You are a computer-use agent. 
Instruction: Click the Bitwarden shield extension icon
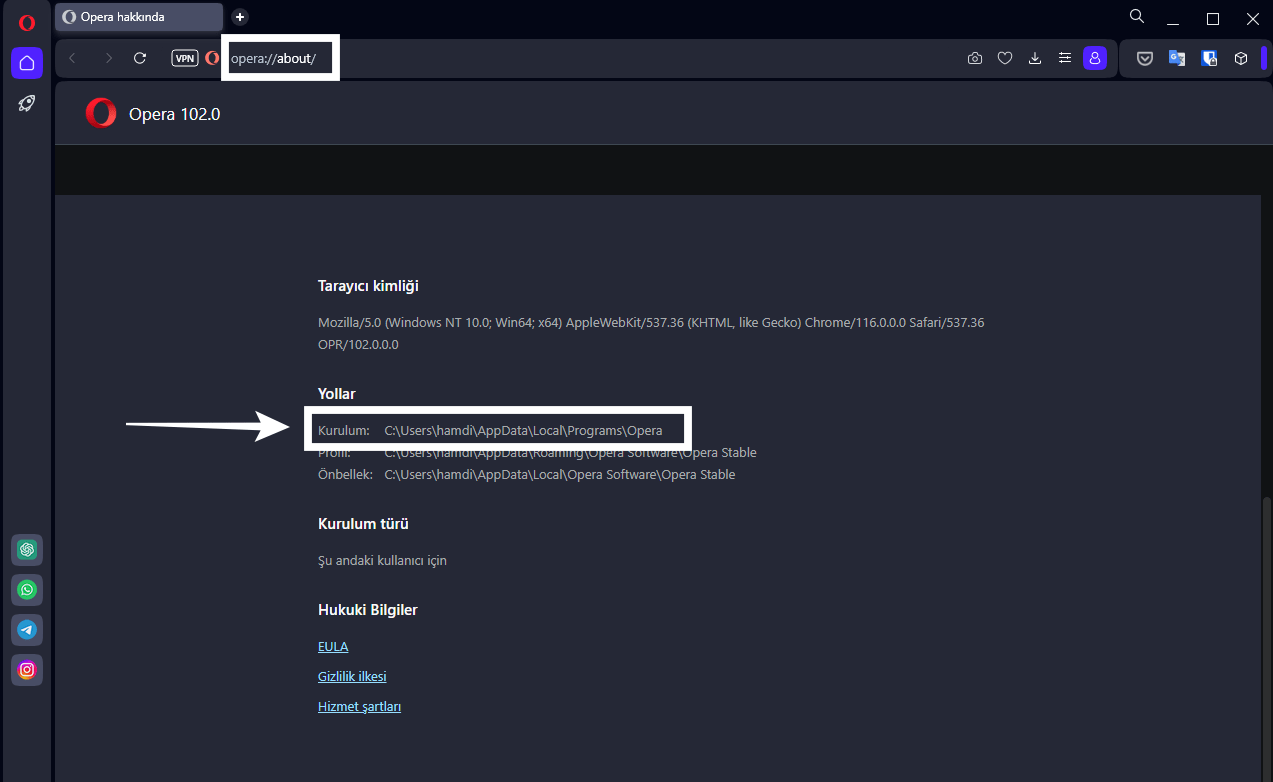click(x=1209, y=58)
